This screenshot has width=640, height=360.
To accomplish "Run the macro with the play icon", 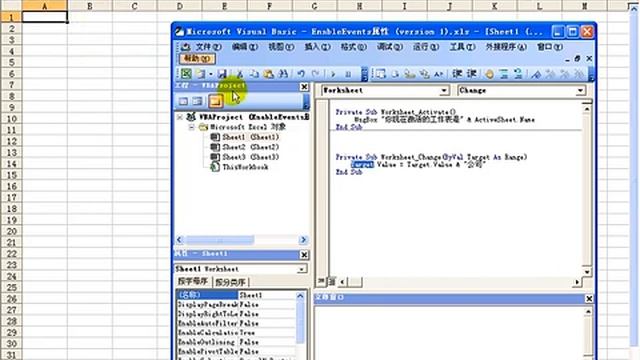I will point(333,74).
